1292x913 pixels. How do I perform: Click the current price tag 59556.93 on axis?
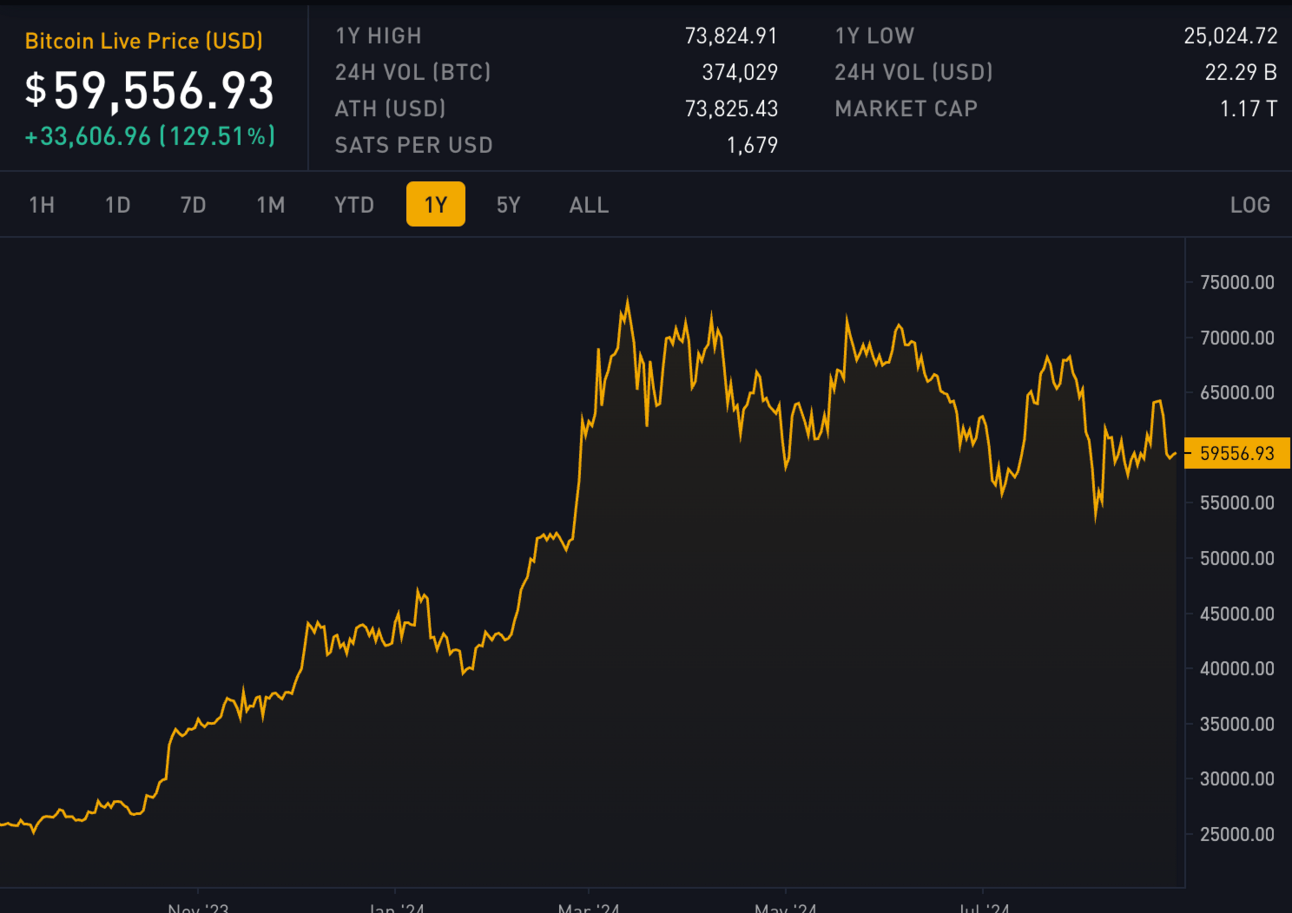click(x=1237, y=453)
